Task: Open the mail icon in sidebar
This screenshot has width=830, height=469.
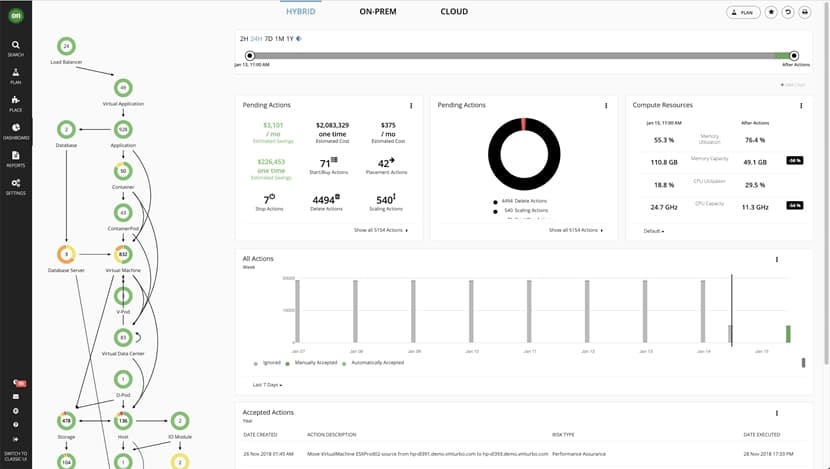Action: pyautogui.click(x=16, y=396)
